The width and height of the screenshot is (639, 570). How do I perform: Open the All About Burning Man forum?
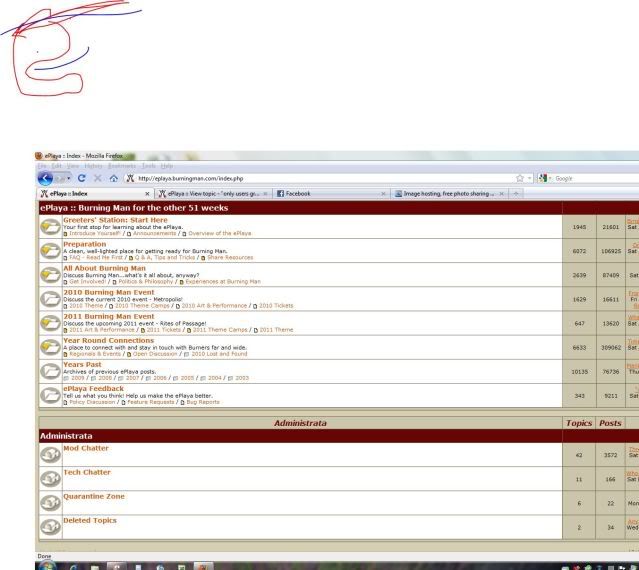pos(104,268)
